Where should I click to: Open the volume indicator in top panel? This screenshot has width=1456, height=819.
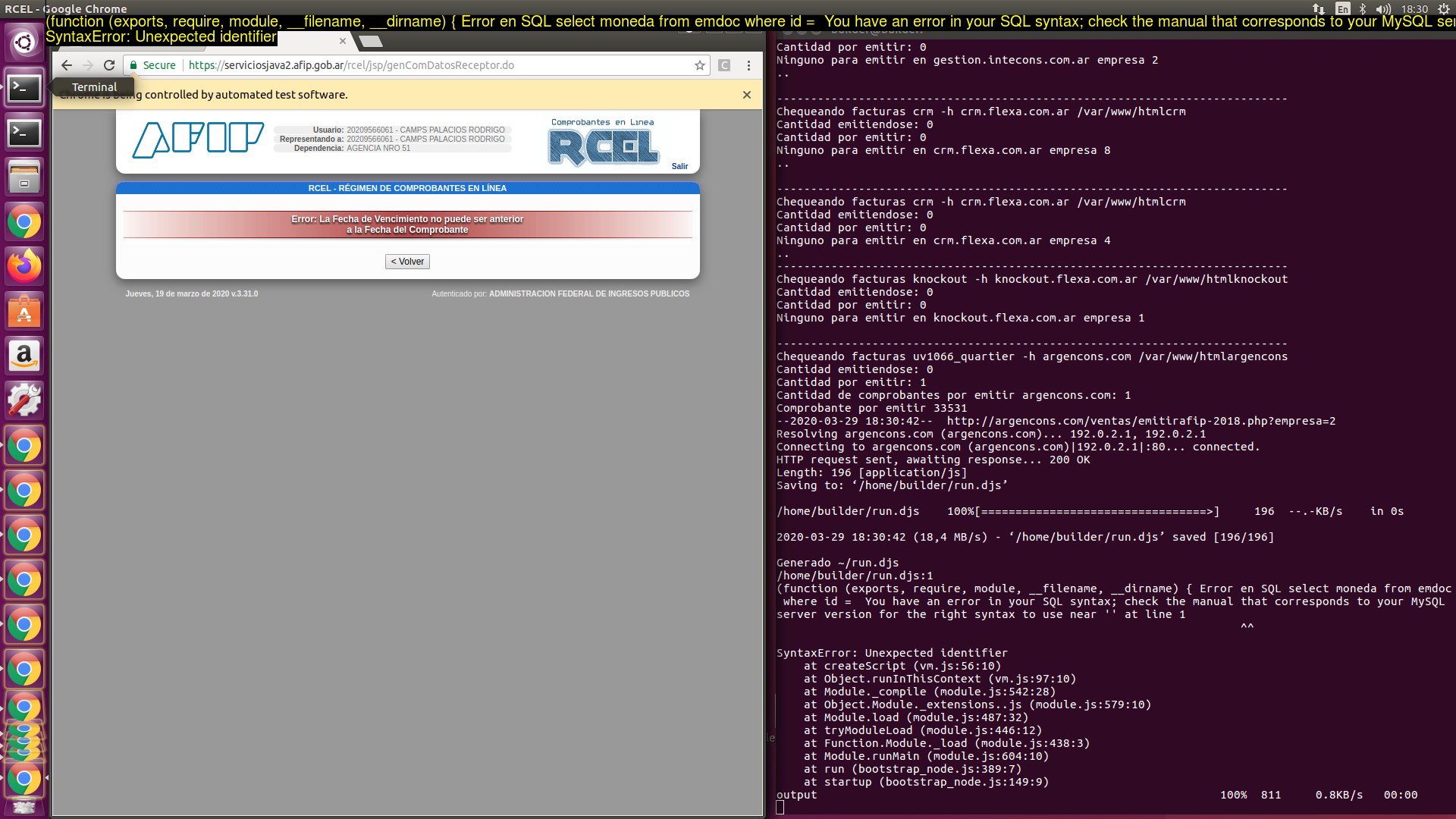[x=1383, y=9]
